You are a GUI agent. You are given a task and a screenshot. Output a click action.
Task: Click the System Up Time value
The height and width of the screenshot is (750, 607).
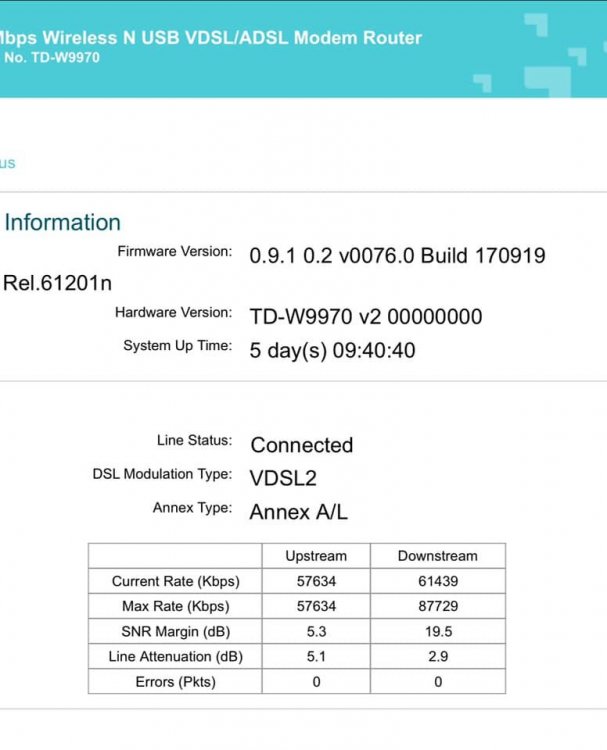332,350
